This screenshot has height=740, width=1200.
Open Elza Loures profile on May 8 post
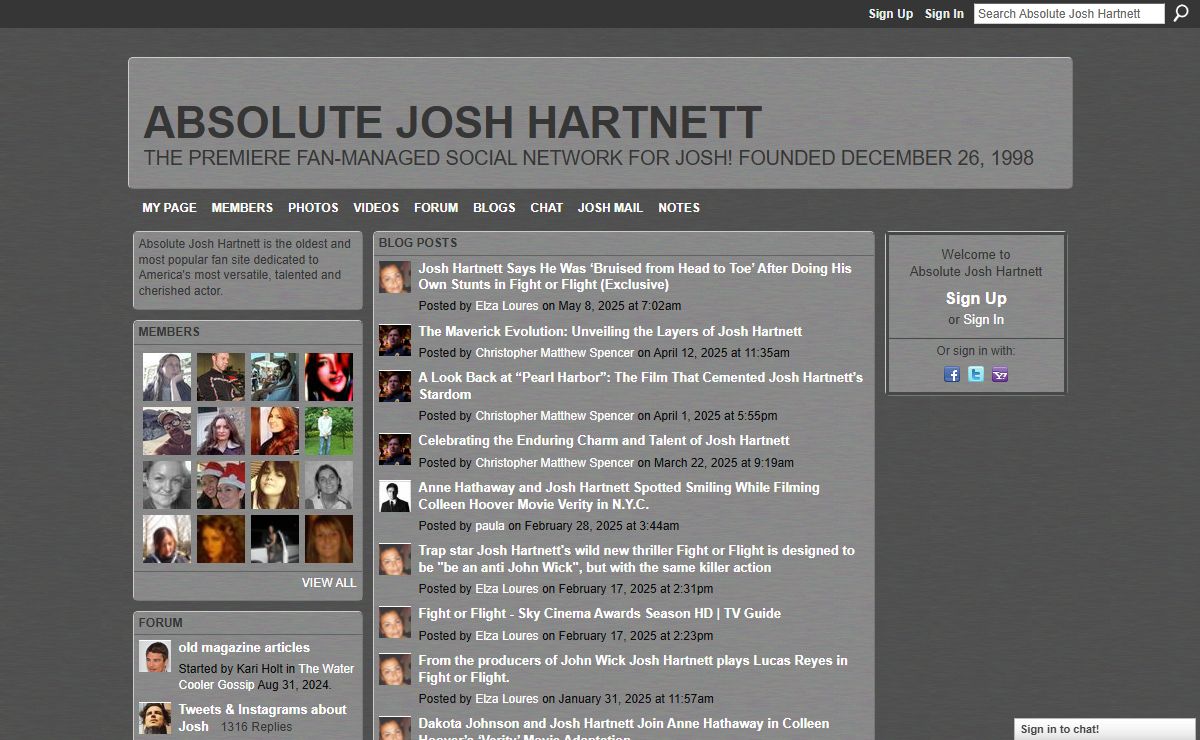coord(507,306)
